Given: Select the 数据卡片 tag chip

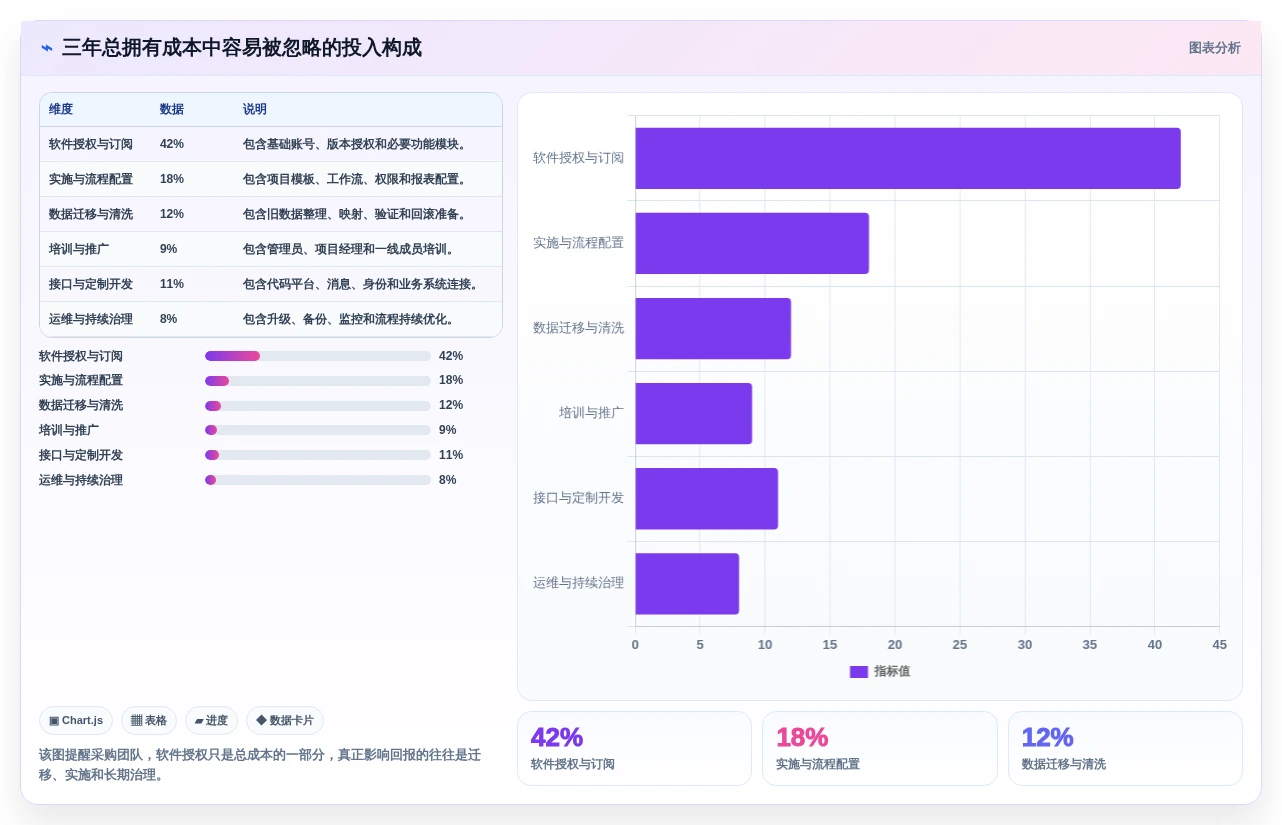Looking at the screenshot, I should (x=285, y=720).
